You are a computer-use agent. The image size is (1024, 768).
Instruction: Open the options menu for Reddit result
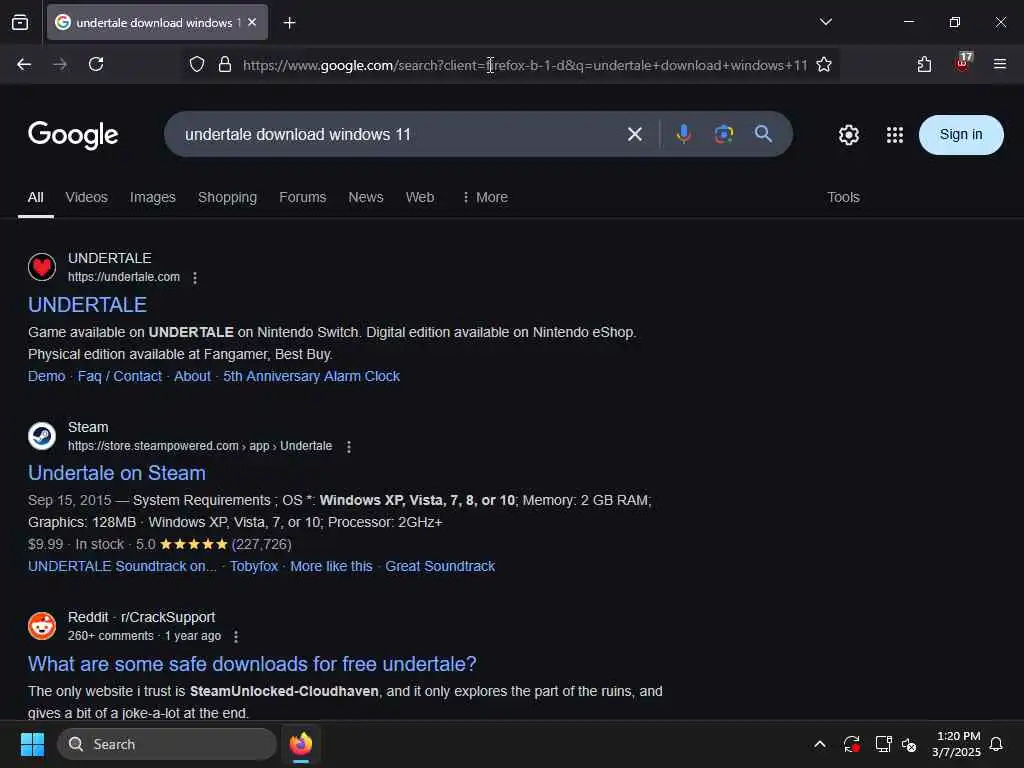pyautogui.click(x=236, y=637)
